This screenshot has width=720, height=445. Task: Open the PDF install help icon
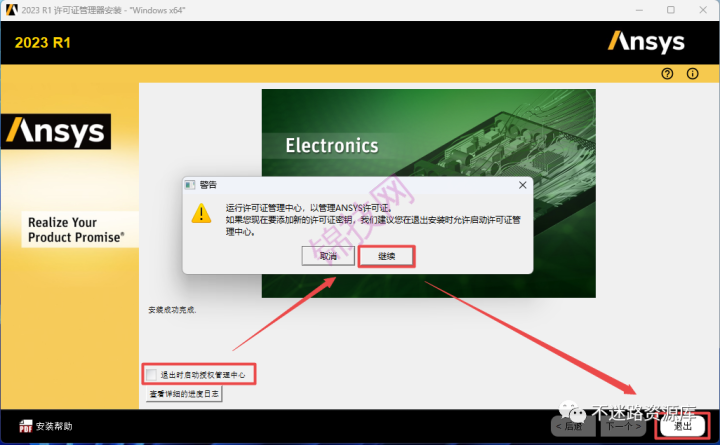click(26, 426)
